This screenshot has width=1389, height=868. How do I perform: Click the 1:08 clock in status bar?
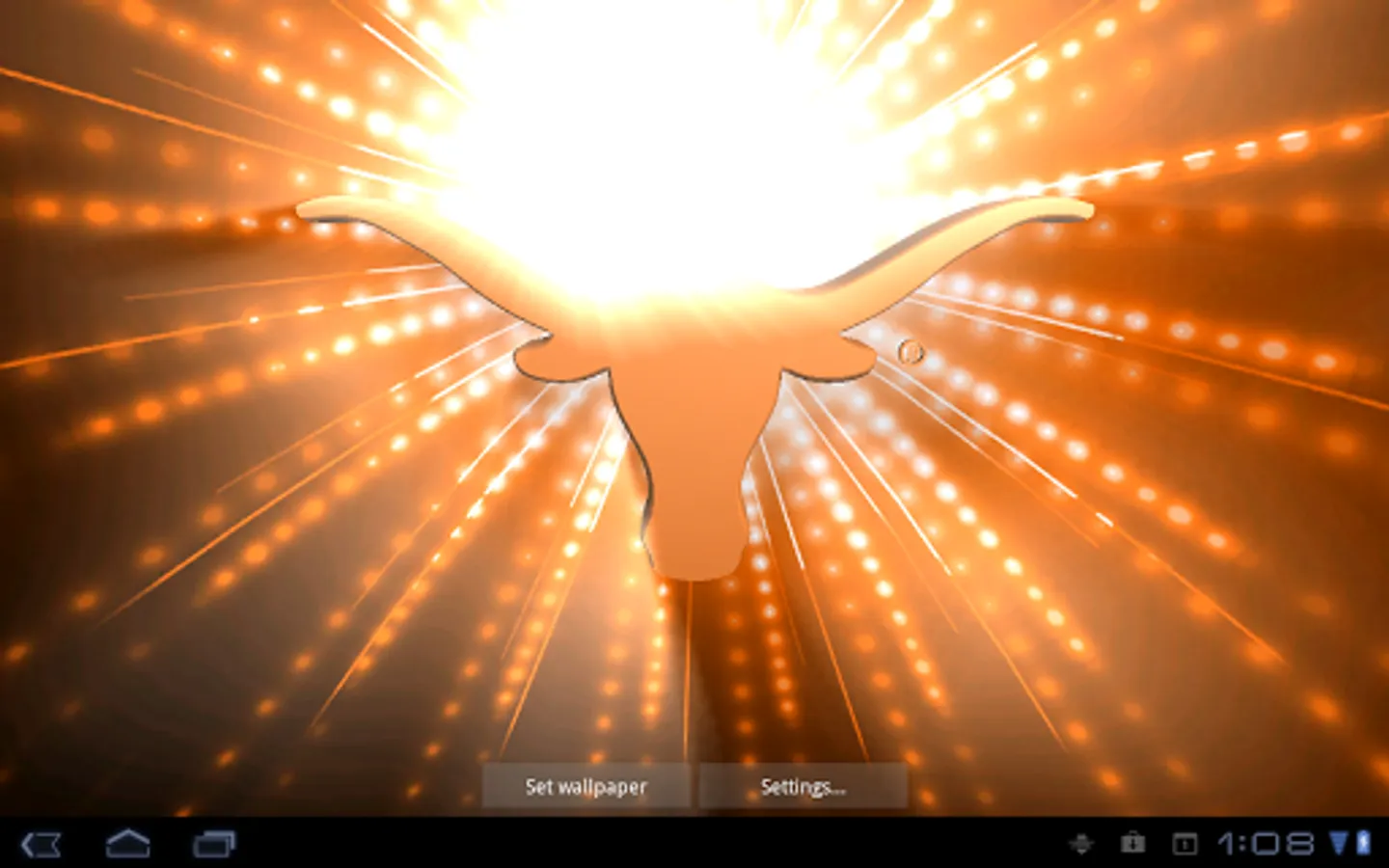(x=1265, y=844)
